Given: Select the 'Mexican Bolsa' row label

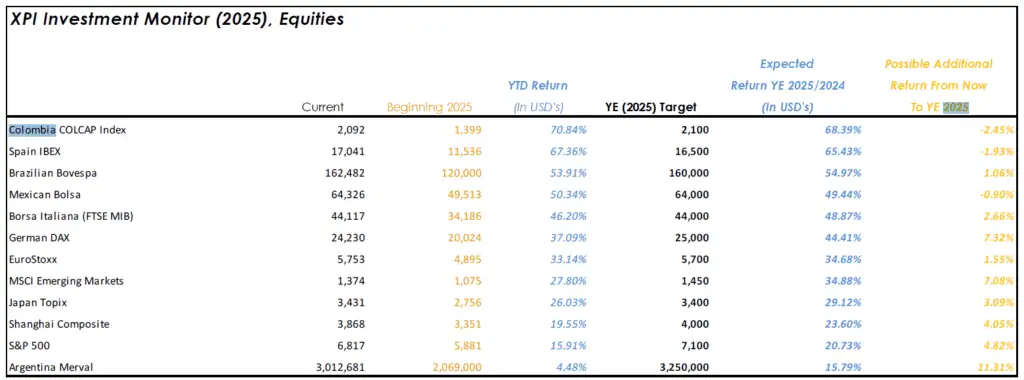Looking at the screenshot, I should coord(45,195).
